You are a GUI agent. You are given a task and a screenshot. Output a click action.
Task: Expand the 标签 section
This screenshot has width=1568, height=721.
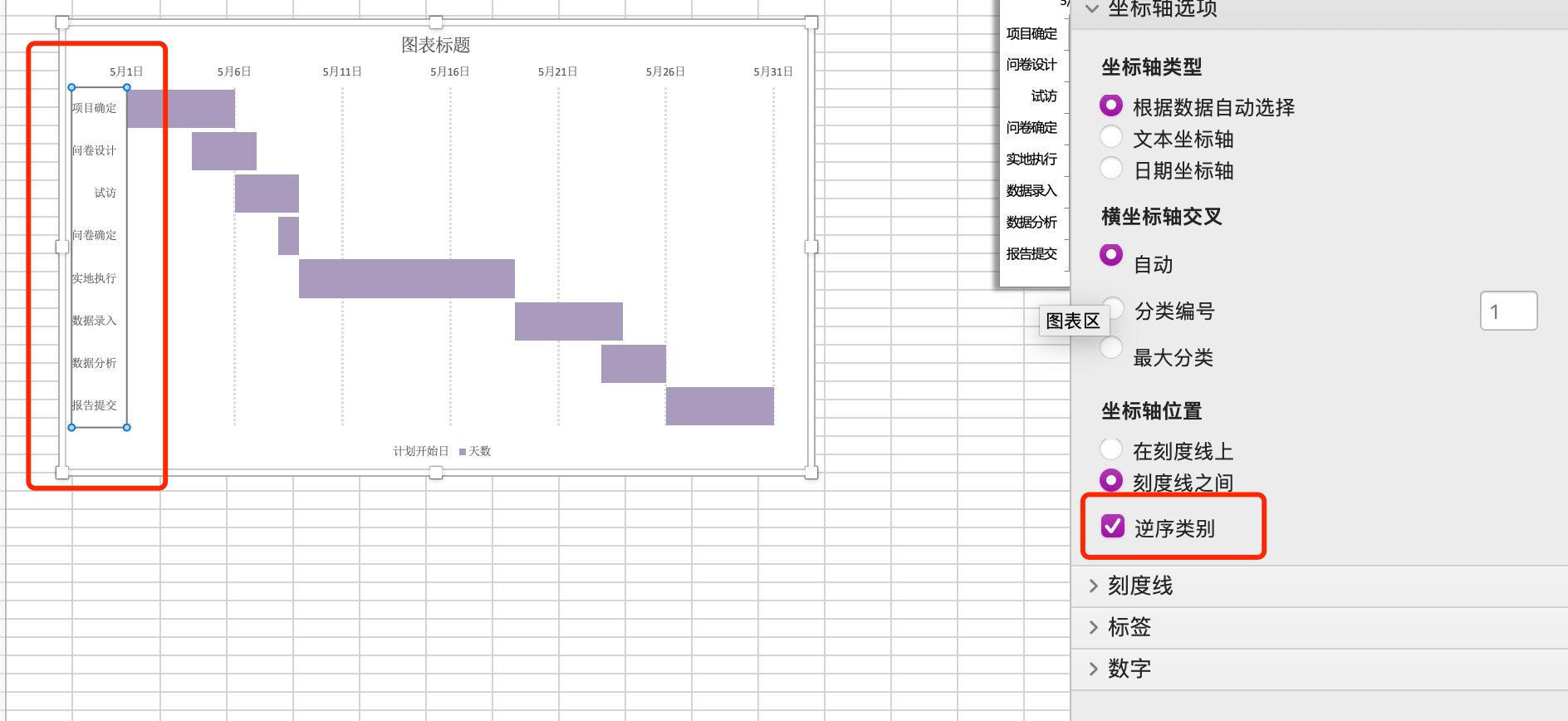pyautogui.click(x=1093, y=627)
